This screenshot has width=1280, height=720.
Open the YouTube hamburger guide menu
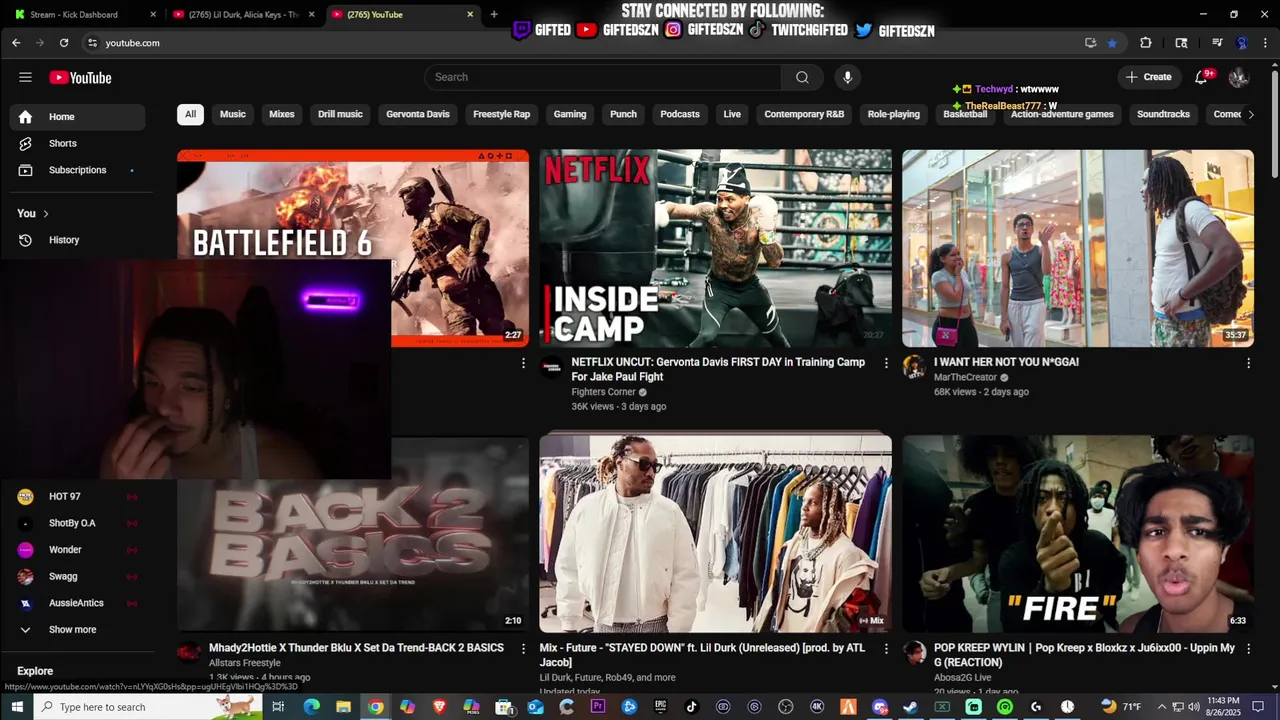pyautogui.click(x=25, y=77)
